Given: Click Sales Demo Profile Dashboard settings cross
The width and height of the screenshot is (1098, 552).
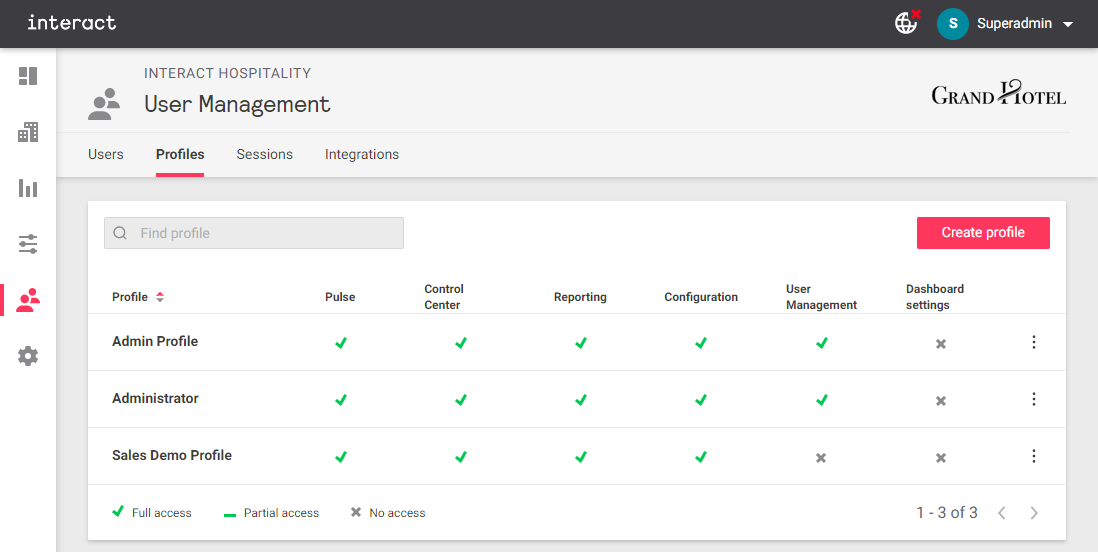Looking at the screenshot, I should pyautogui.click(x=941, y=457).
